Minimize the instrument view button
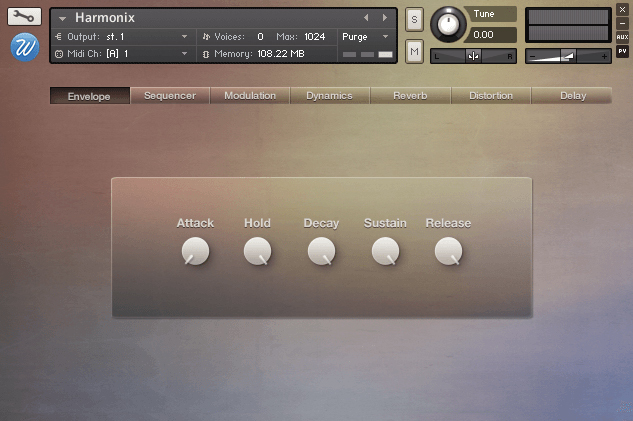This screenshot has width=633, height=421. tap(622, 23)
